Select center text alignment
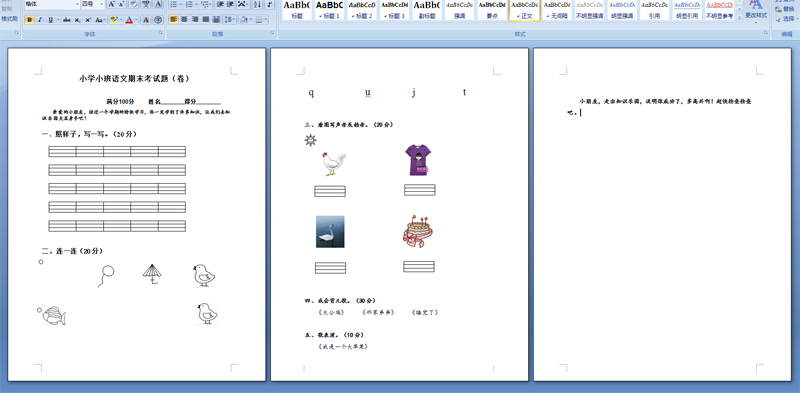This screenshot has height=393, width=800. (184, 19)
